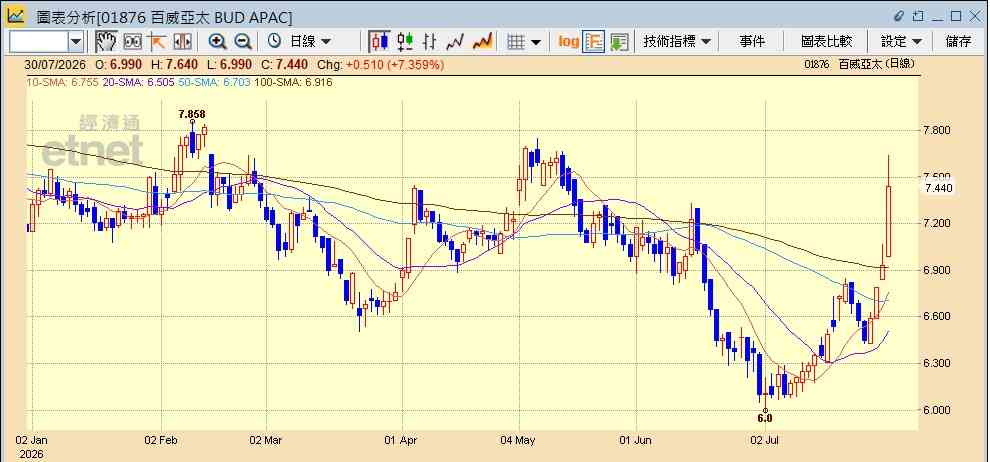The image size is (990, 462).
Task: Click the 6.0 low price label
Action: coord(765,418)
